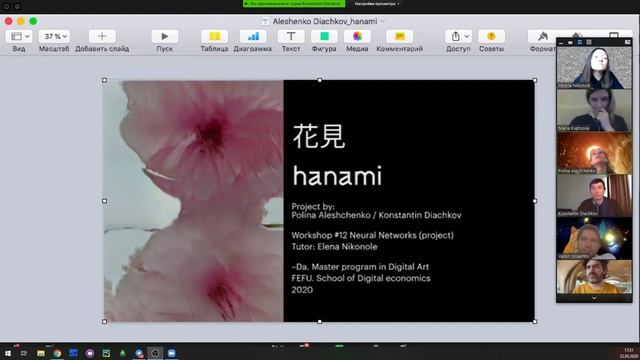Open the Telegram icon on the taskbar
This screenshot has height=360, width=640.
(139, 353)
